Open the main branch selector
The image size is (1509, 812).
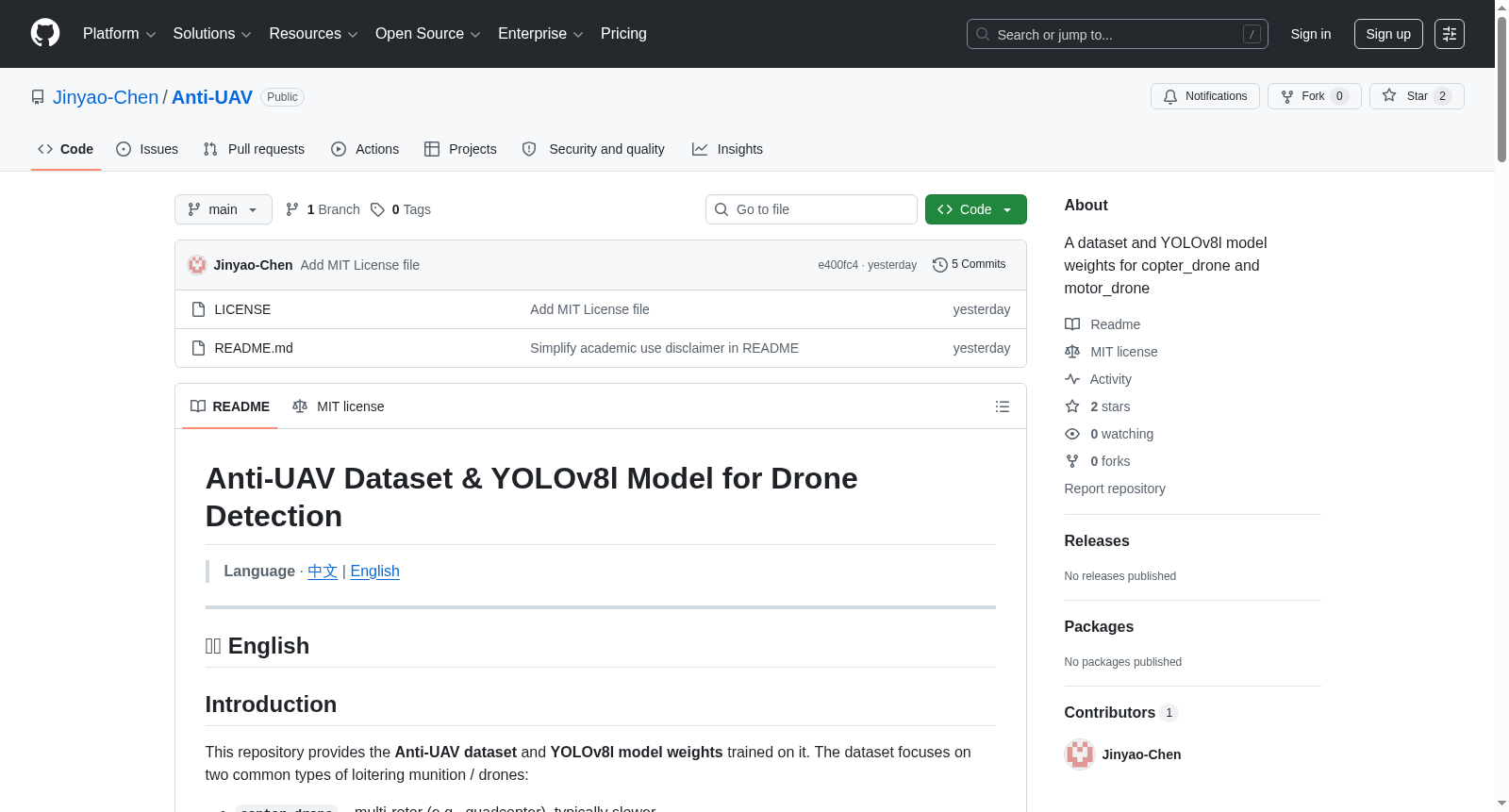pyautogui.click(x=224, y=209)
